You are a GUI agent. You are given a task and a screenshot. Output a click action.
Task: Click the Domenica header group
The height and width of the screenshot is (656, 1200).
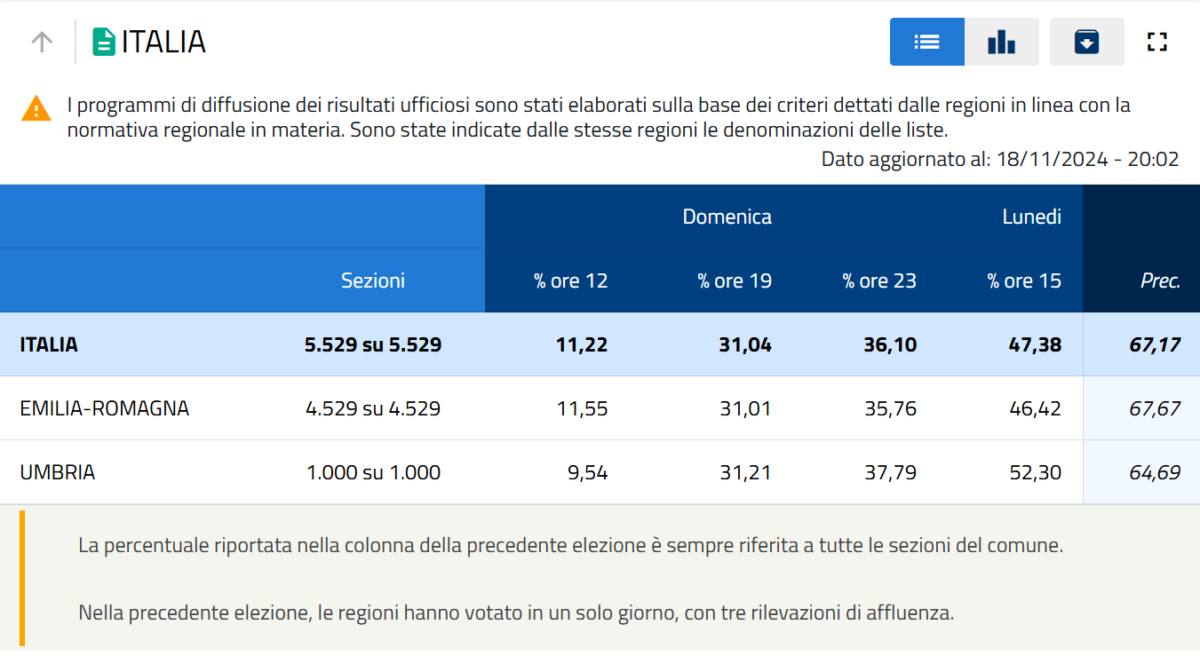point(727,217)
